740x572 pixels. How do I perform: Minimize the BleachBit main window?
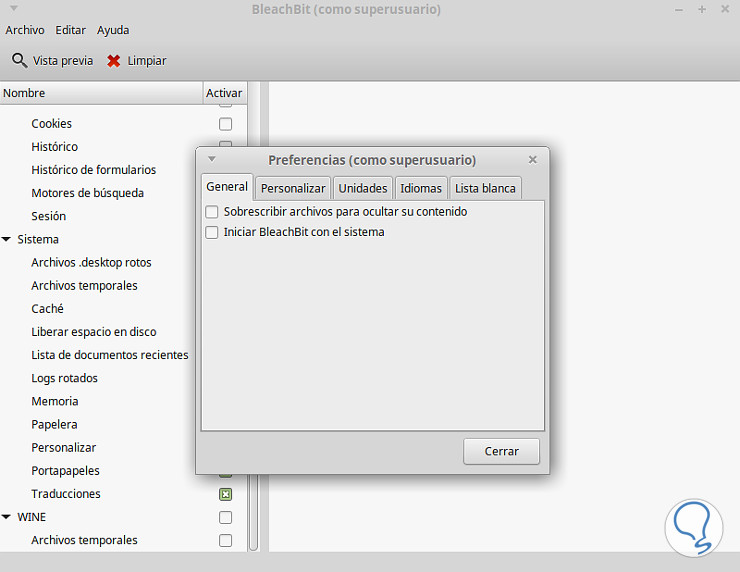tap(679, 9)
